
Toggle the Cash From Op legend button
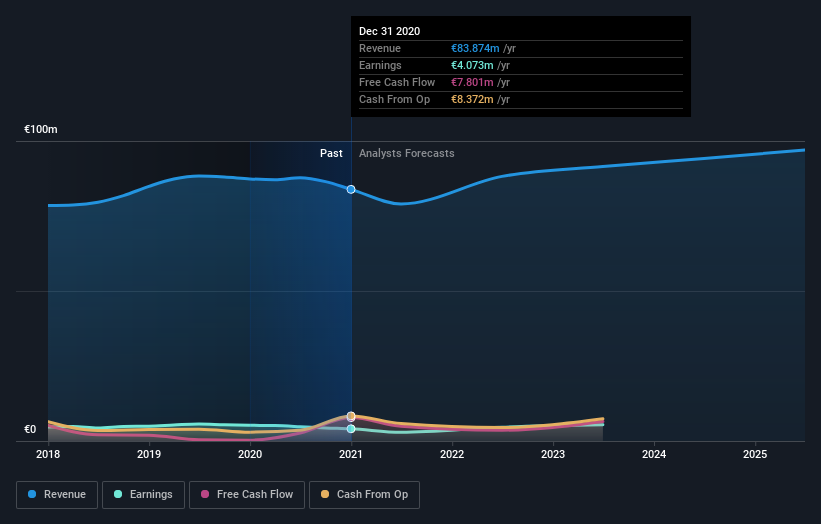point(364,495)
